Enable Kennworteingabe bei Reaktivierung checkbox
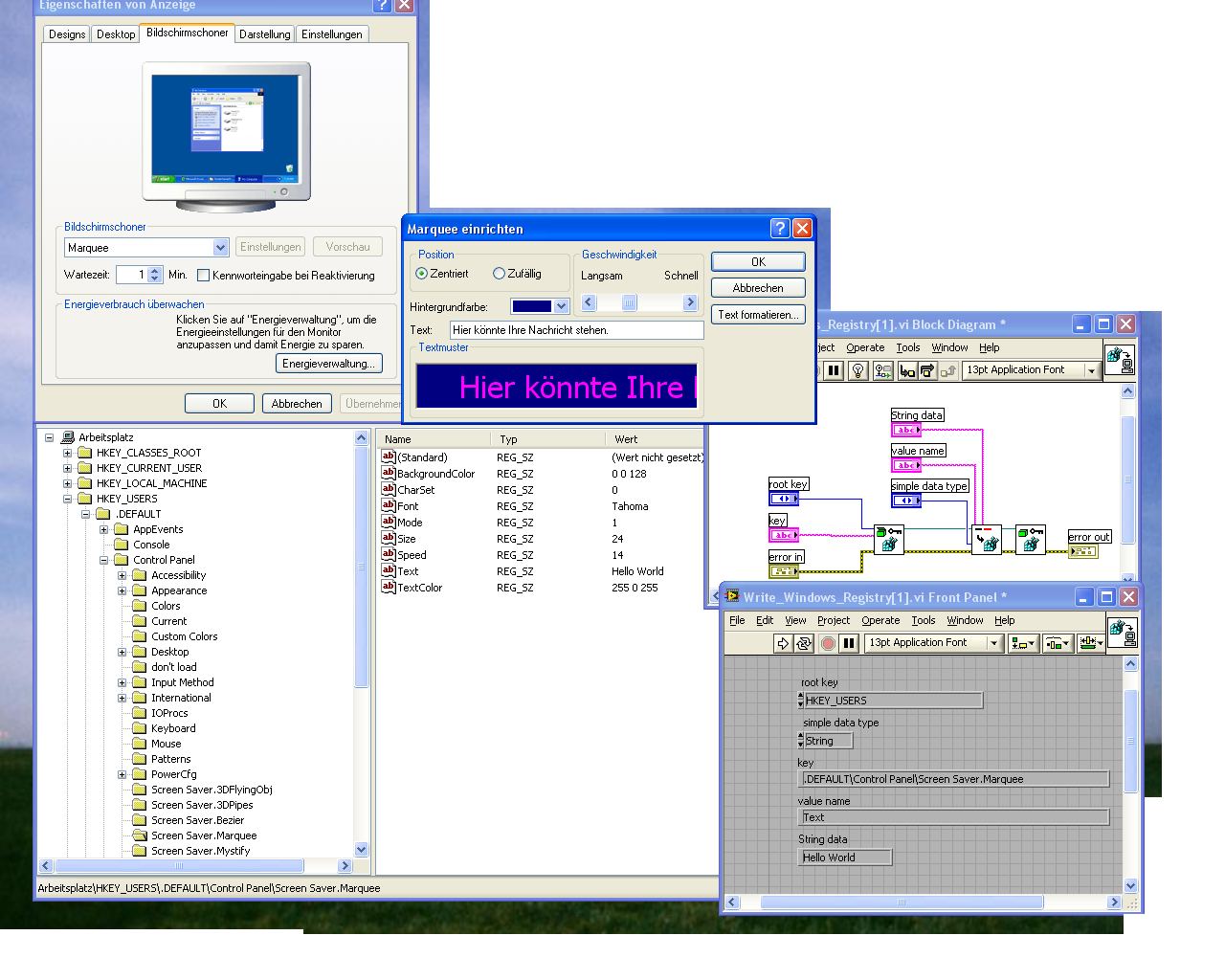1225x980 pixels. pos(203,276)
